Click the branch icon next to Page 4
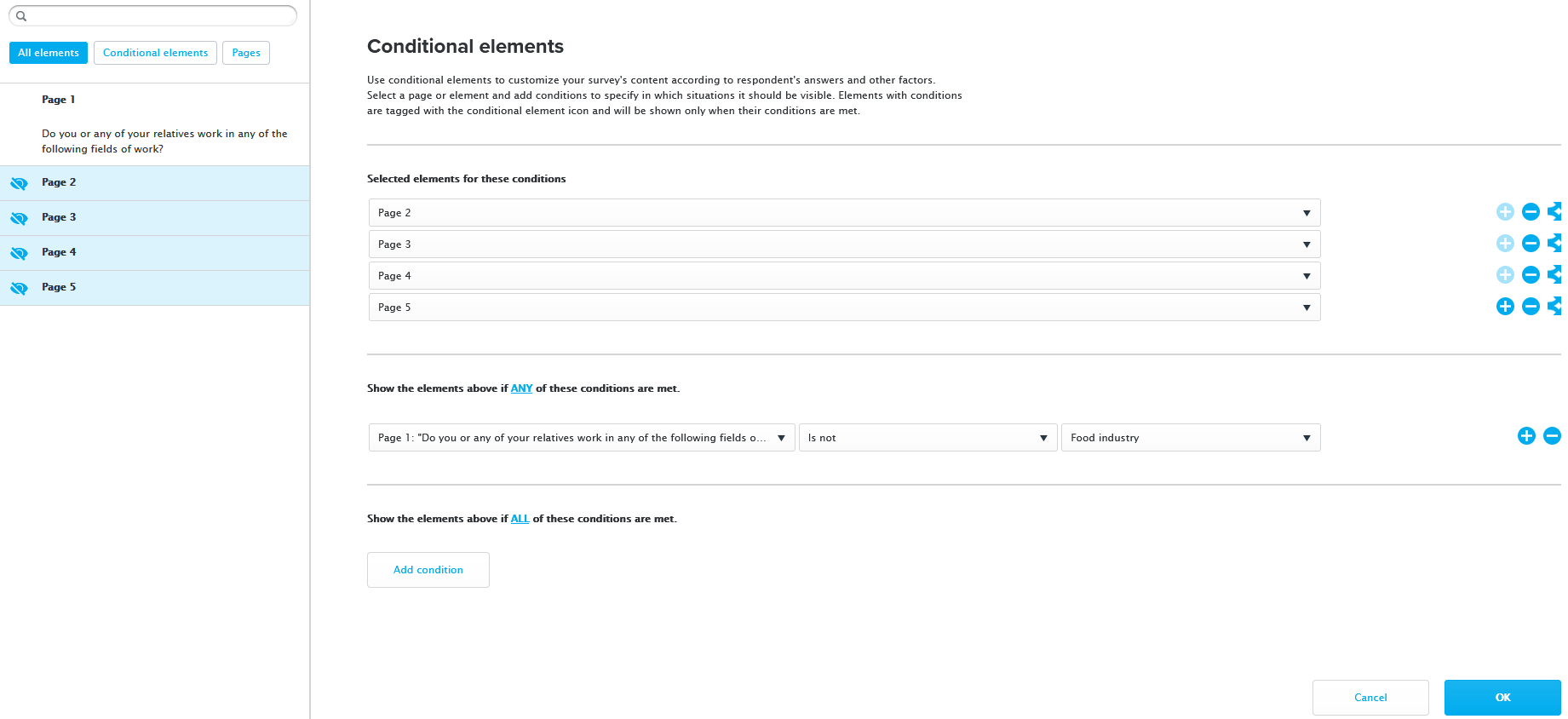Image resolution: width=1568 pixels, height=719 pixels. click(x=1554, y=275)
